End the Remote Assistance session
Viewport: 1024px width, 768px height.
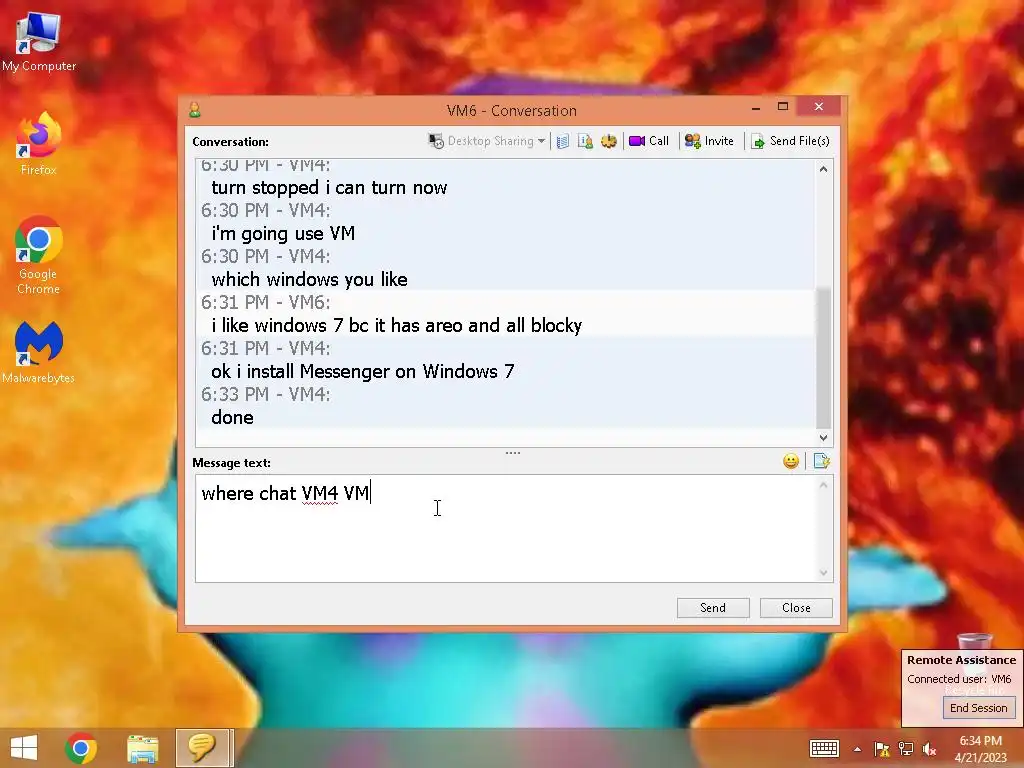pyautogui.click(x=978, y=708)
